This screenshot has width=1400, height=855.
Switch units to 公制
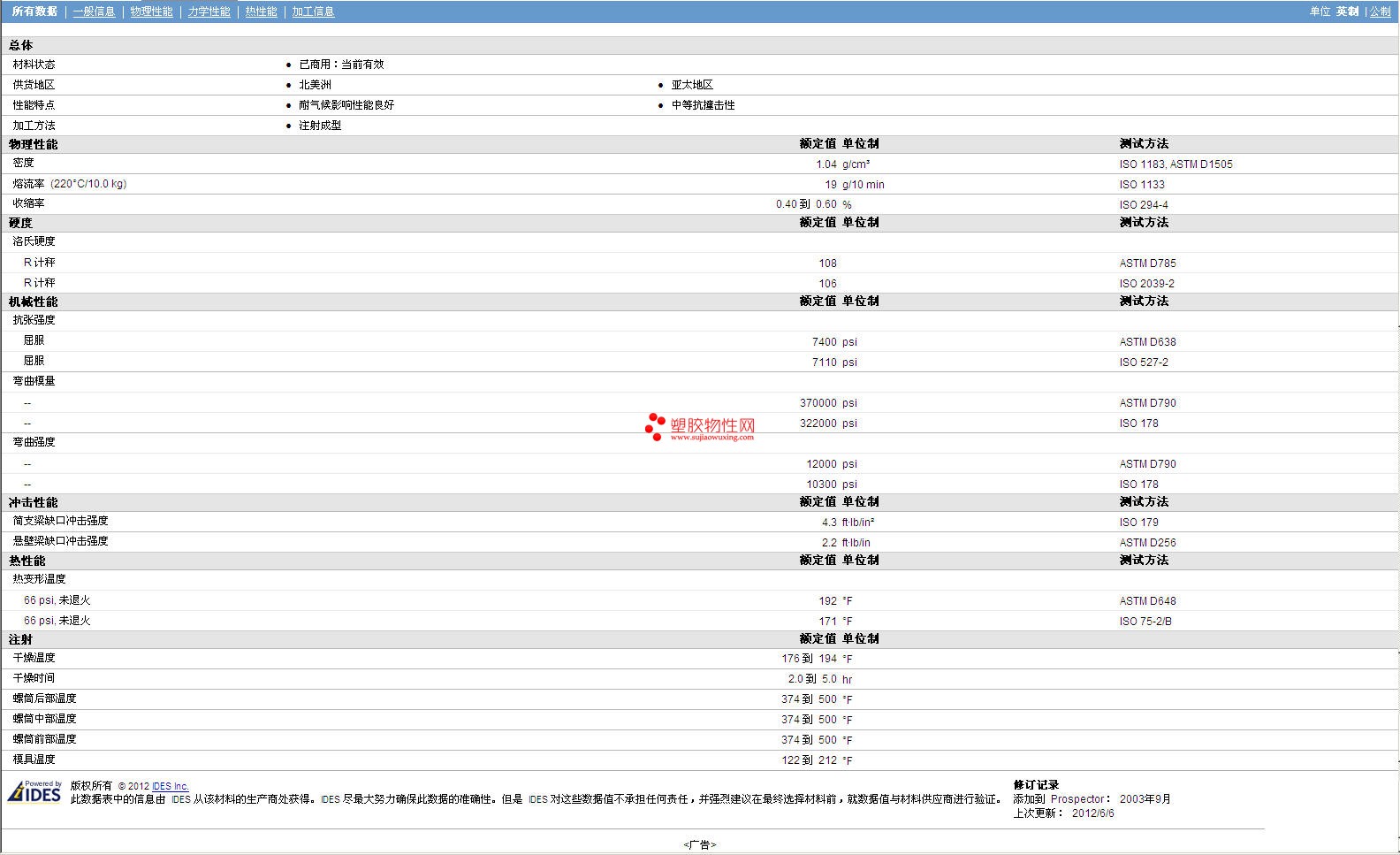click(1380, 11)
